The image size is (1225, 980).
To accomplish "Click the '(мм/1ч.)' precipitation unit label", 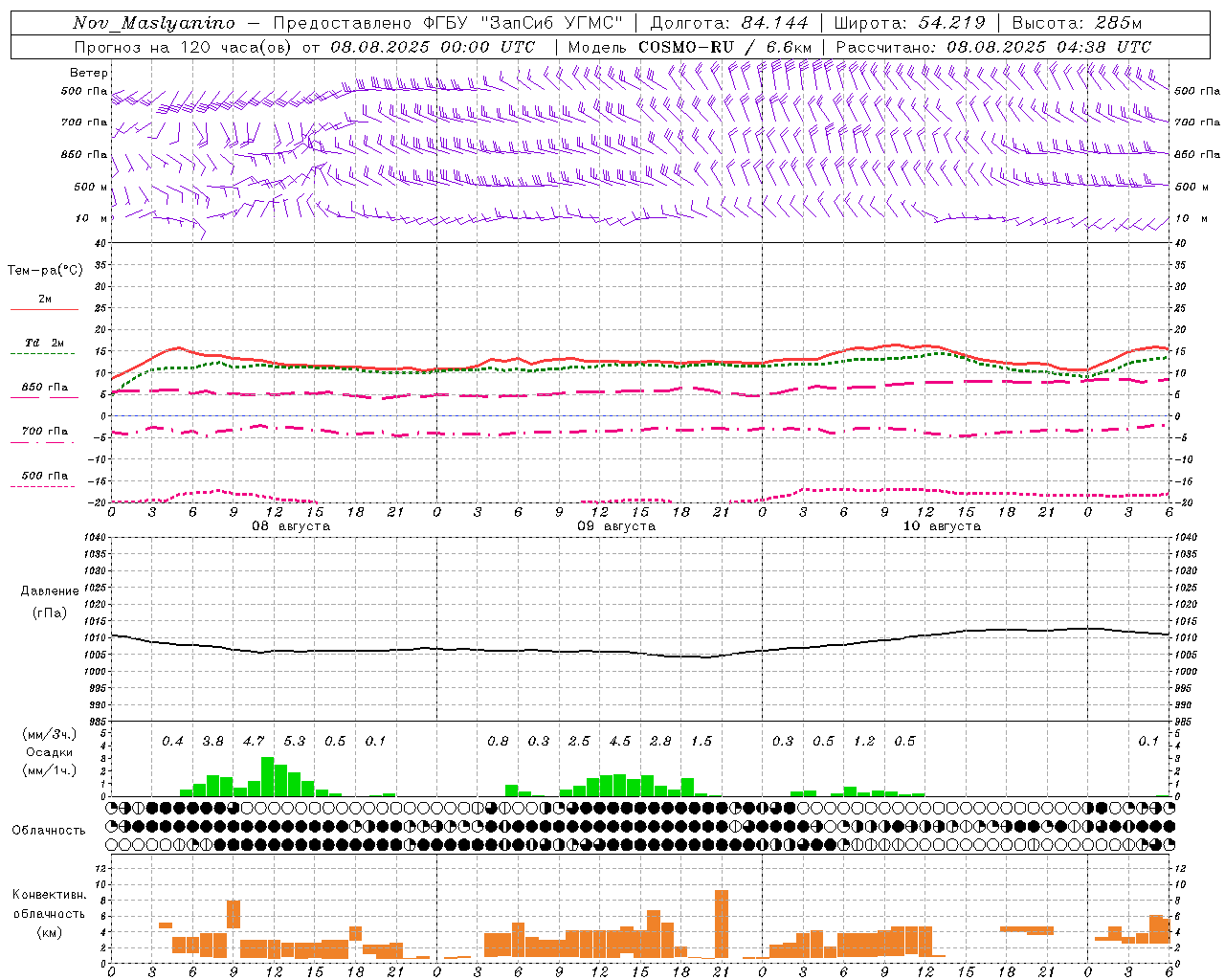I will pyautogui.click(x=50, y=770).
